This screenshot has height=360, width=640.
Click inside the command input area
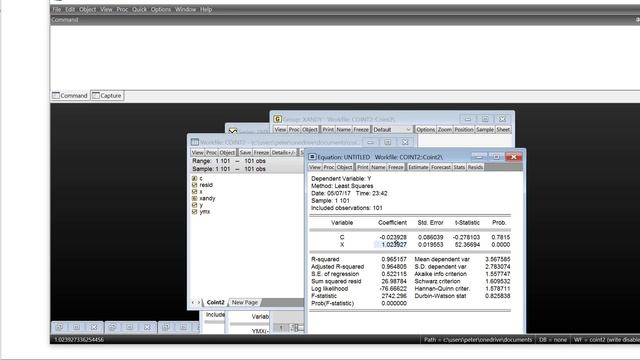coord(345,57)
